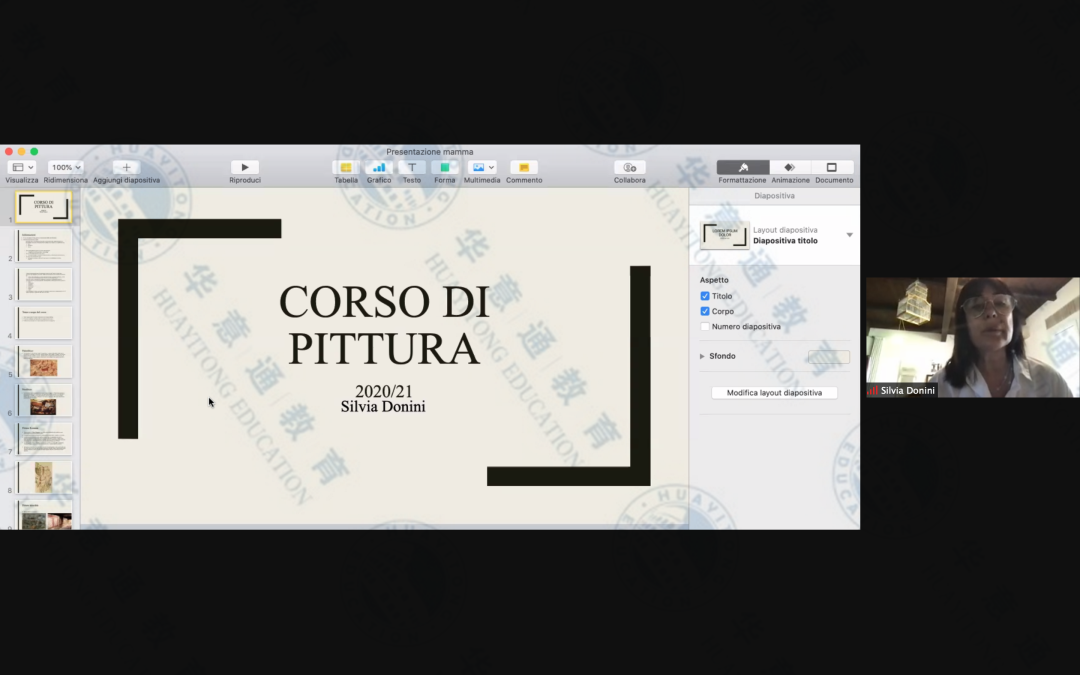Click the Aggiungi diapositiva plus button
1080x675 pixels.
pyautogui.click(x=126, y=167)
